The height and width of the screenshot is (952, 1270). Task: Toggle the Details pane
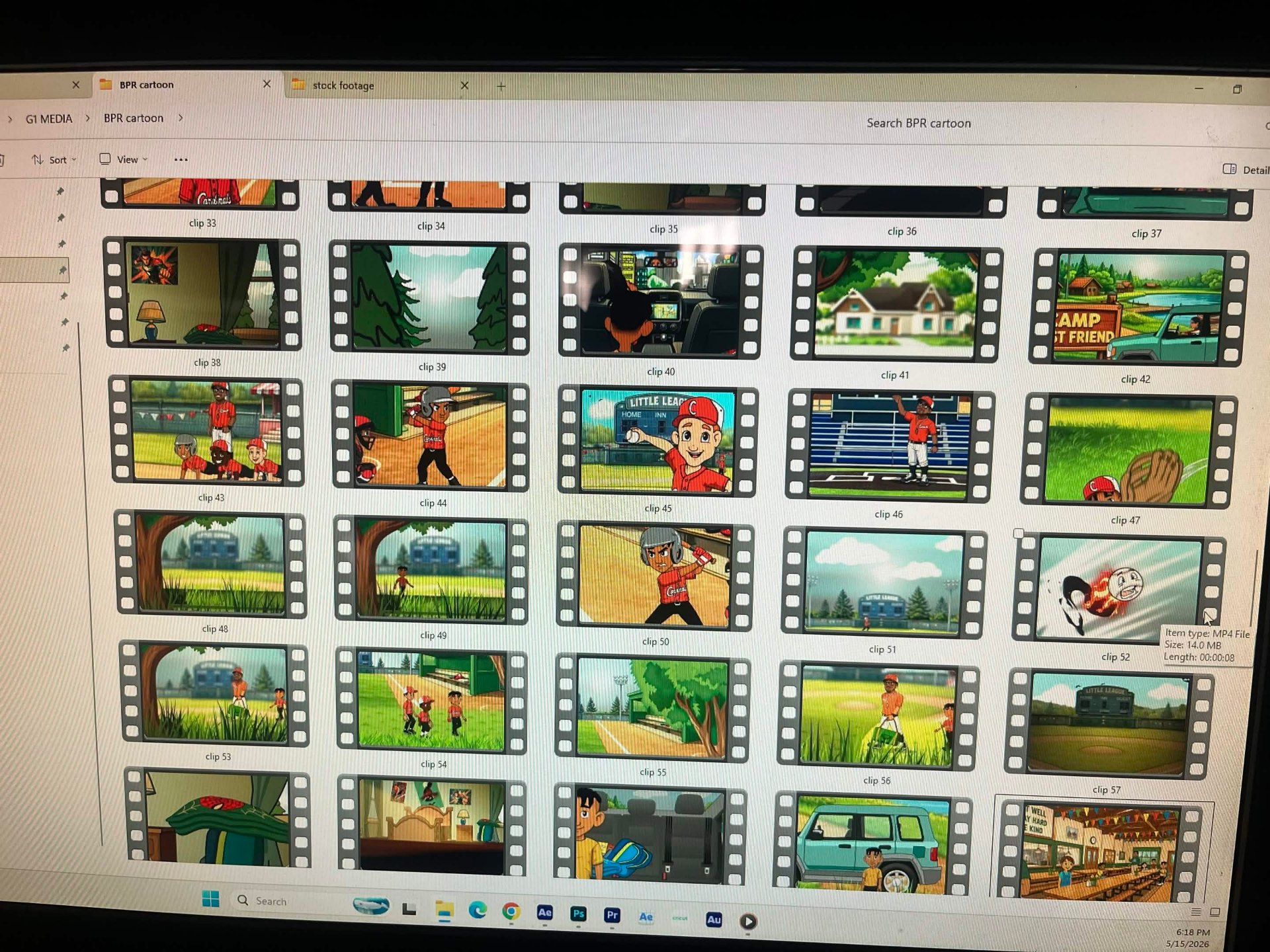[1246, 169]
